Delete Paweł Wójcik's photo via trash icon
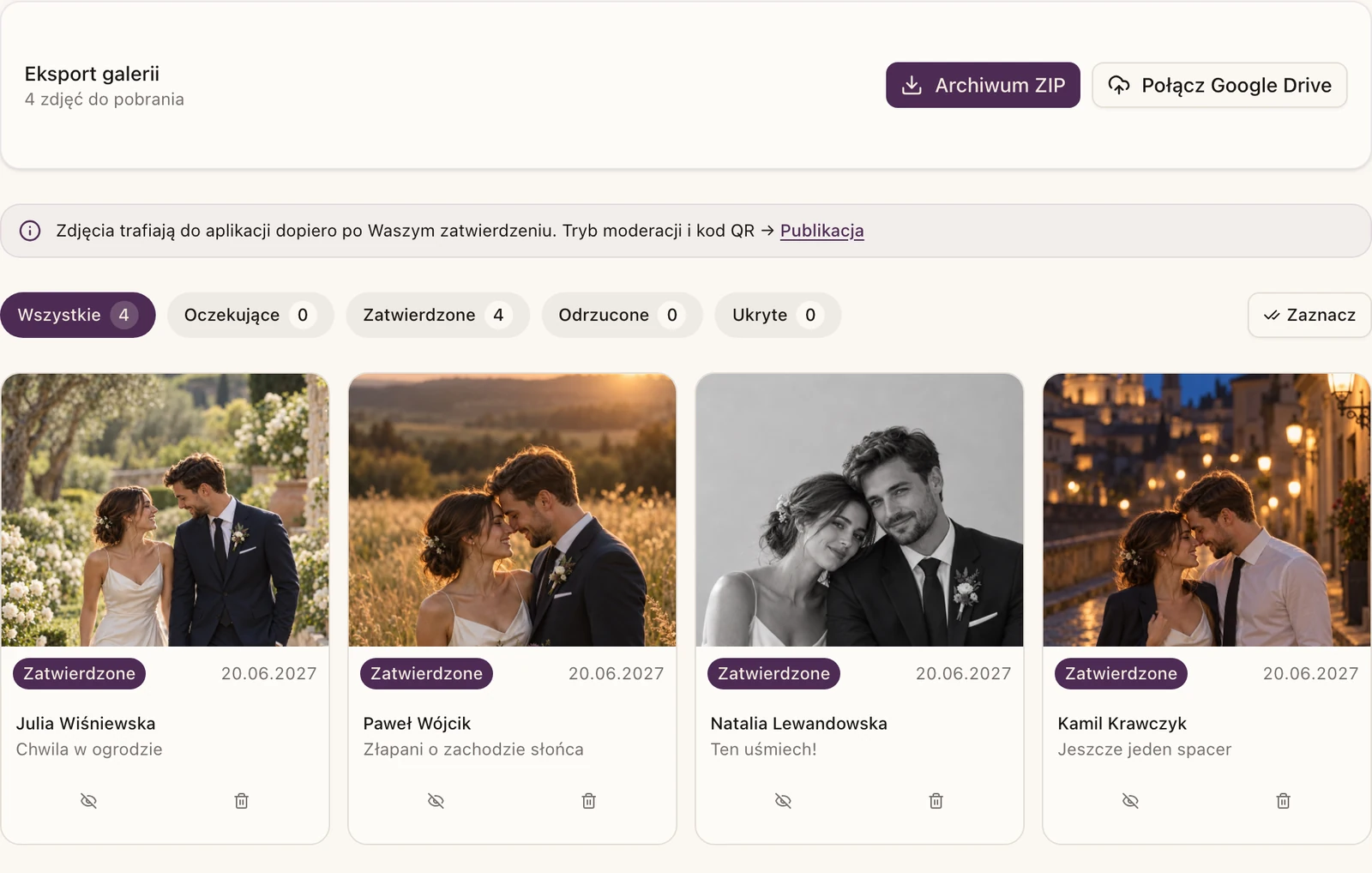 pos(589,801)
